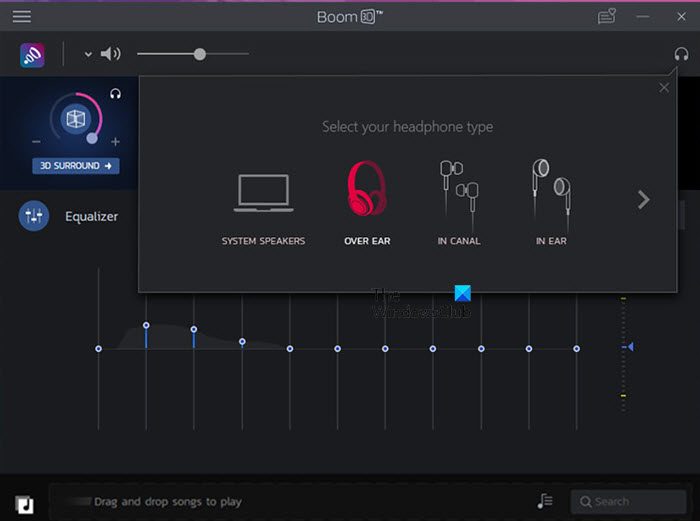
Task: Click first equalizer band handle
Action: point(98,349)
